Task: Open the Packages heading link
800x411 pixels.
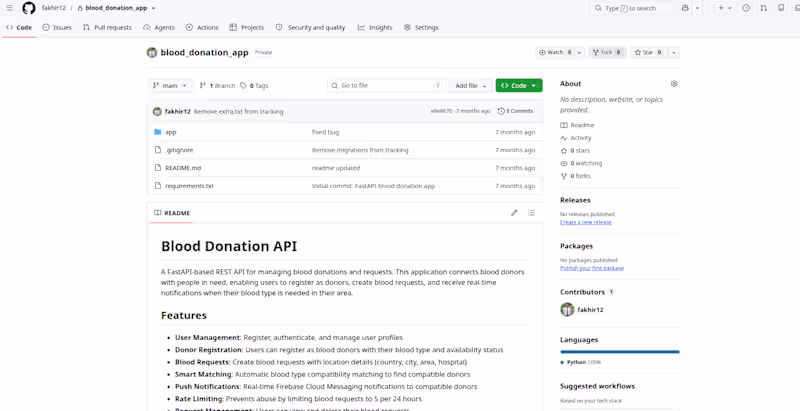Action: (577, 246)
